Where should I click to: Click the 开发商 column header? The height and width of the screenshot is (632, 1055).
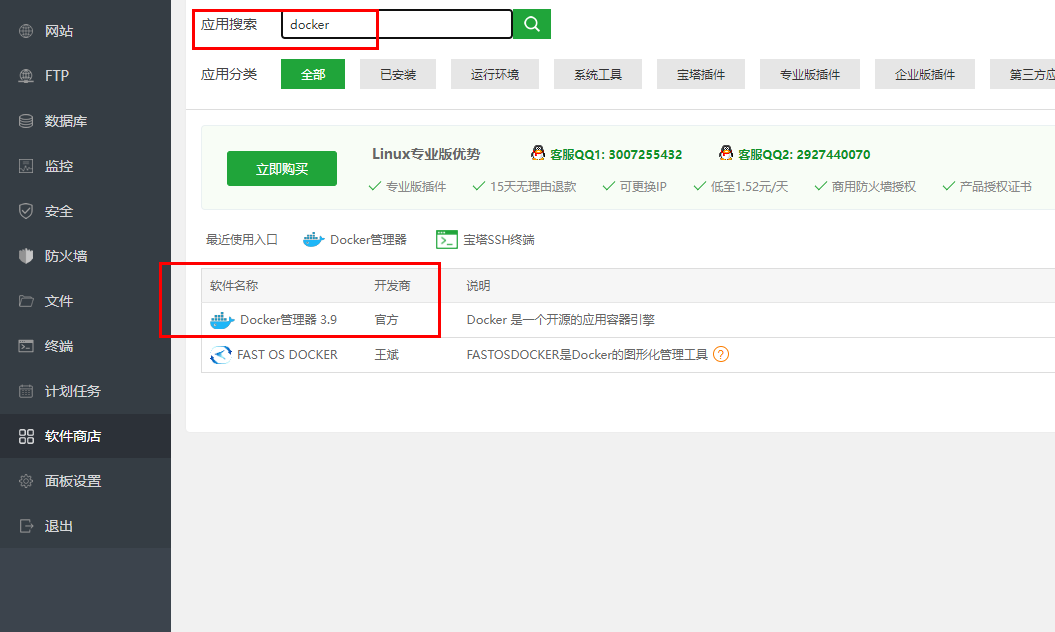(392, 285)
